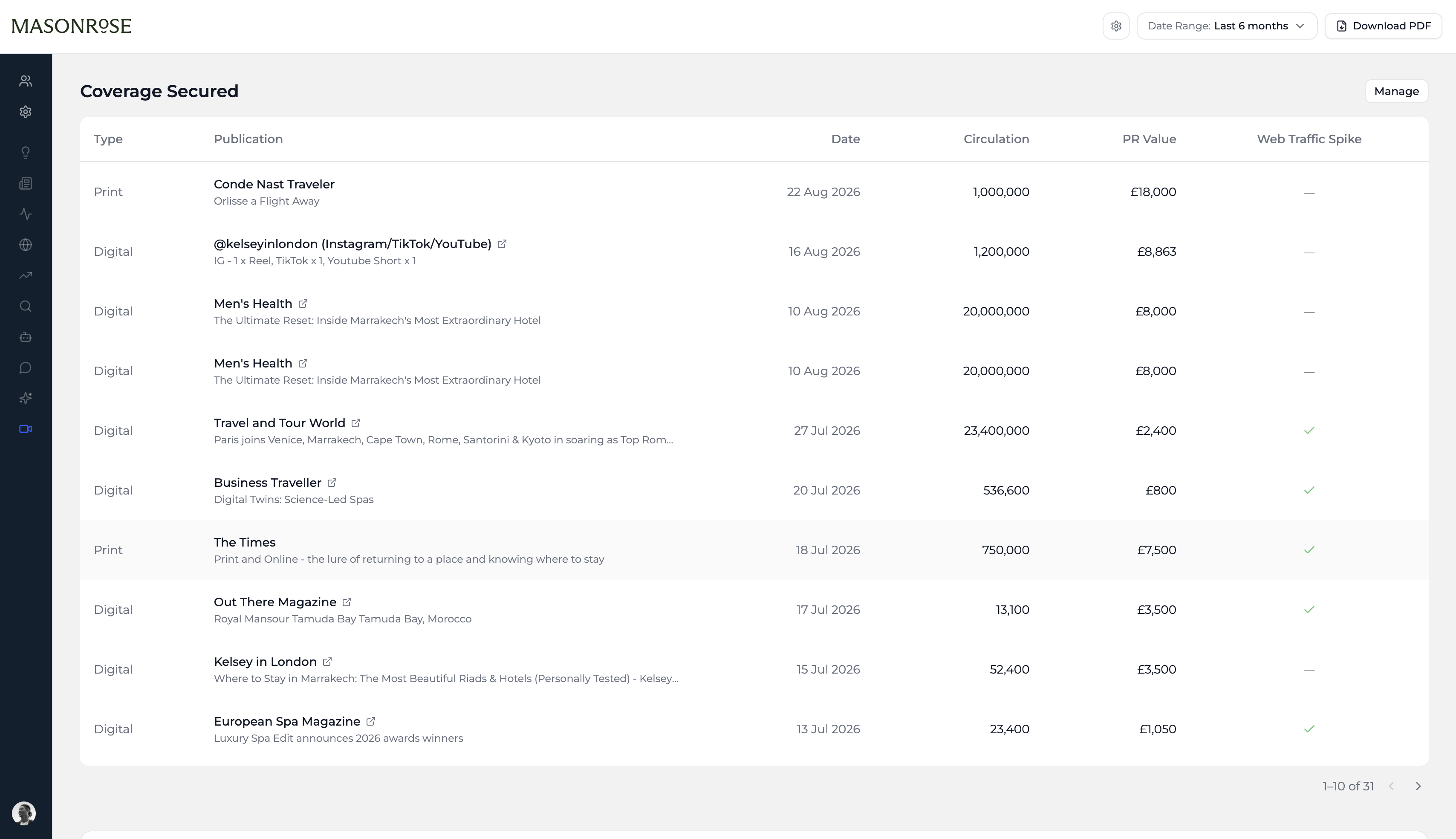Open the header settings gear button

tap(1115, 26)
